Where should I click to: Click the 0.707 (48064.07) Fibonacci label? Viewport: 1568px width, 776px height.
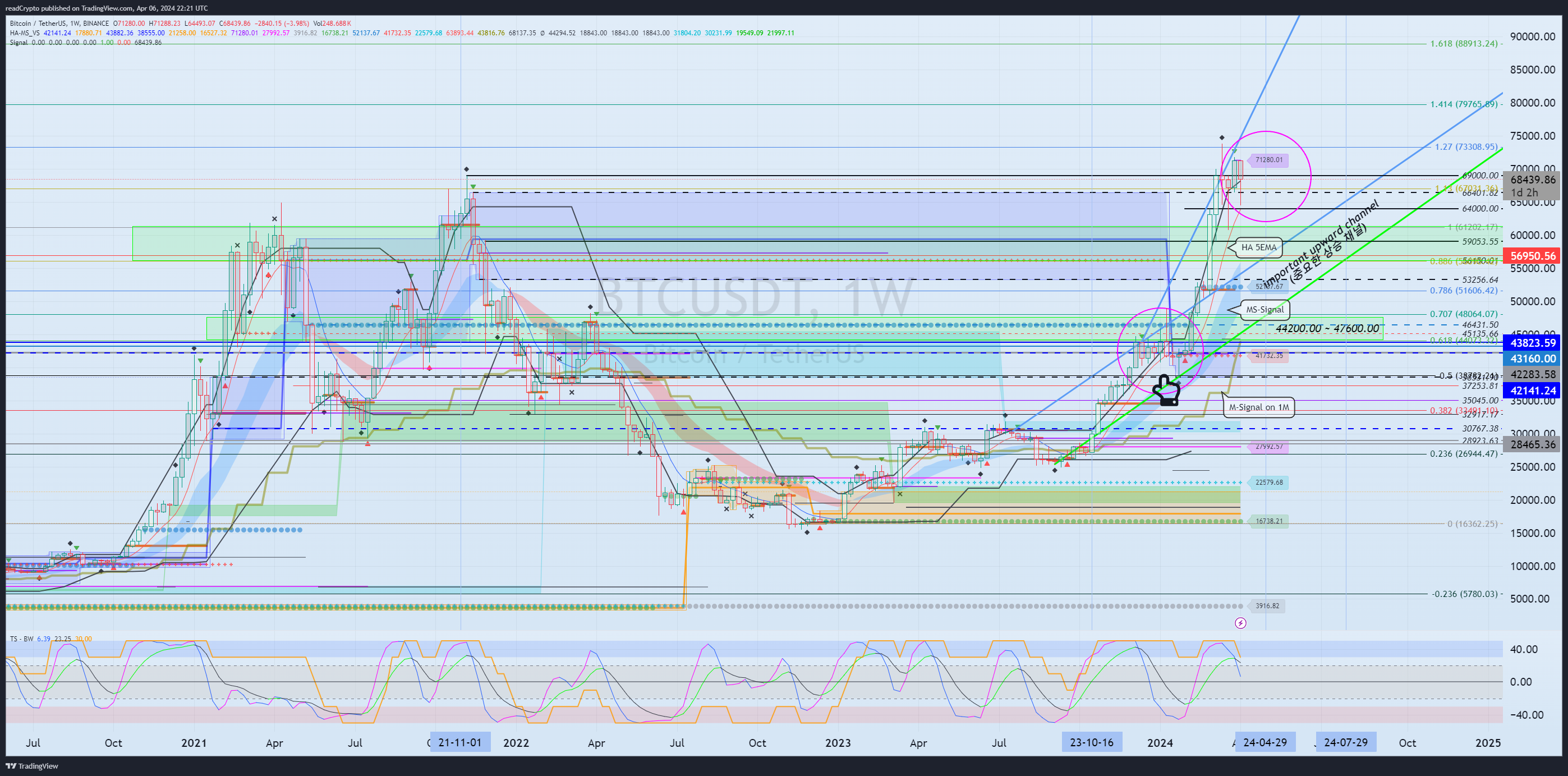[1463, 315]
